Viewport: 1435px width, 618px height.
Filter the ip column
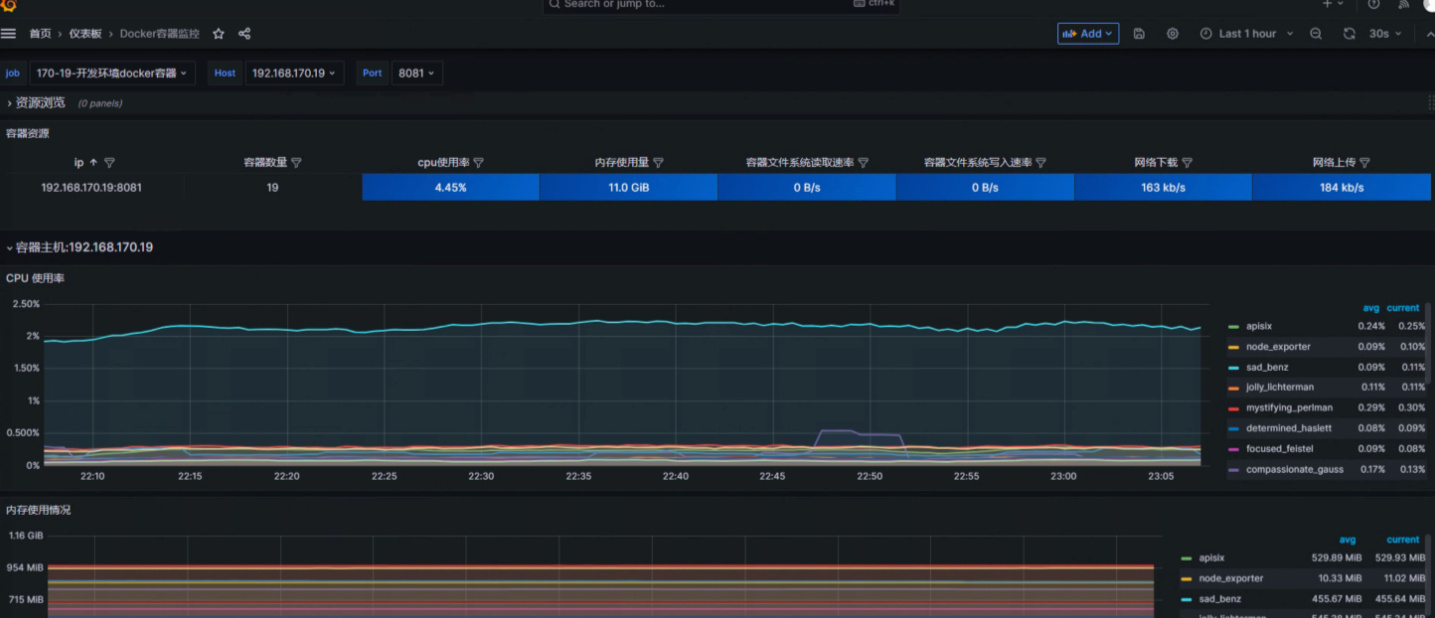[110, 163]
